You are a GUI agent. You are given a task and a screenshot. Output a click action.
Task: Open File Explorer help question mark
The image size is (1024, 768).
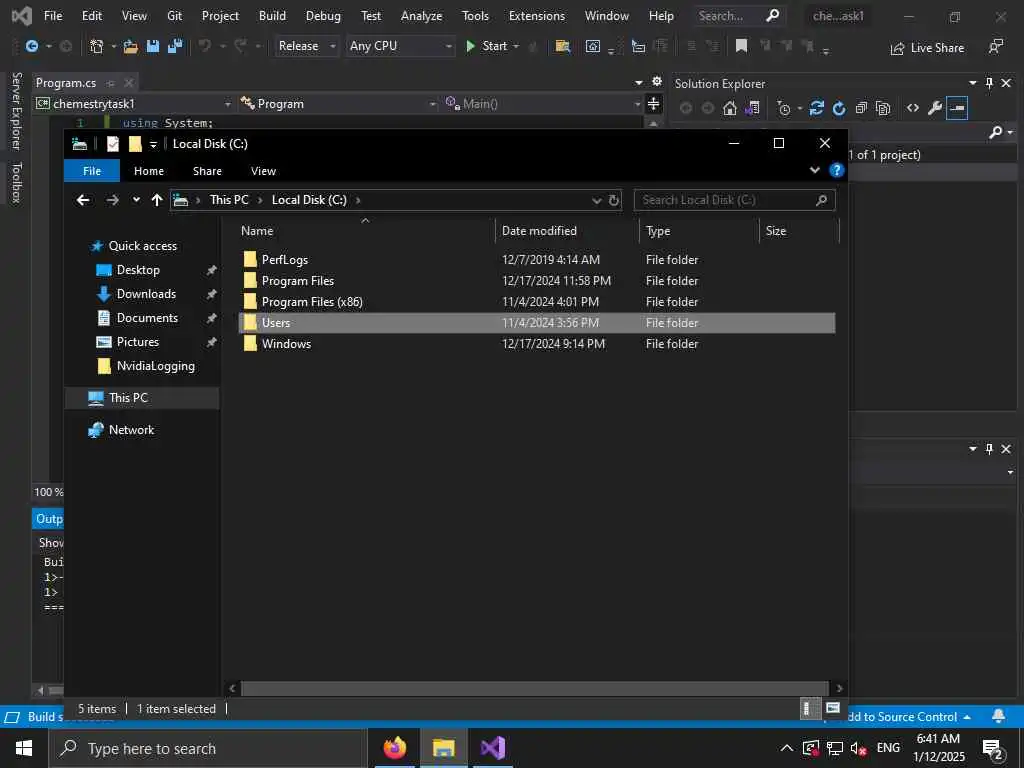[837, 170]
